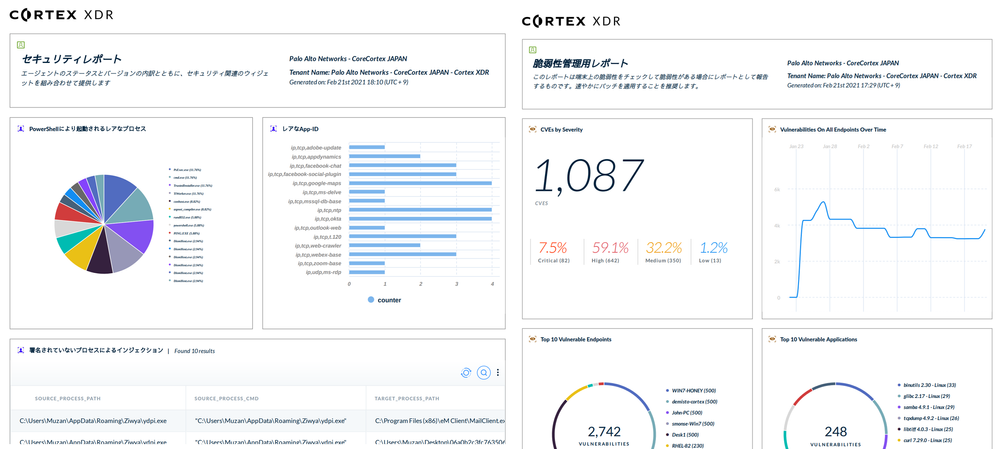Click the peak of the vulnerabilities line chart
Image resolution: width=999 pixels, height=449 pixels.
click(823, 202)
